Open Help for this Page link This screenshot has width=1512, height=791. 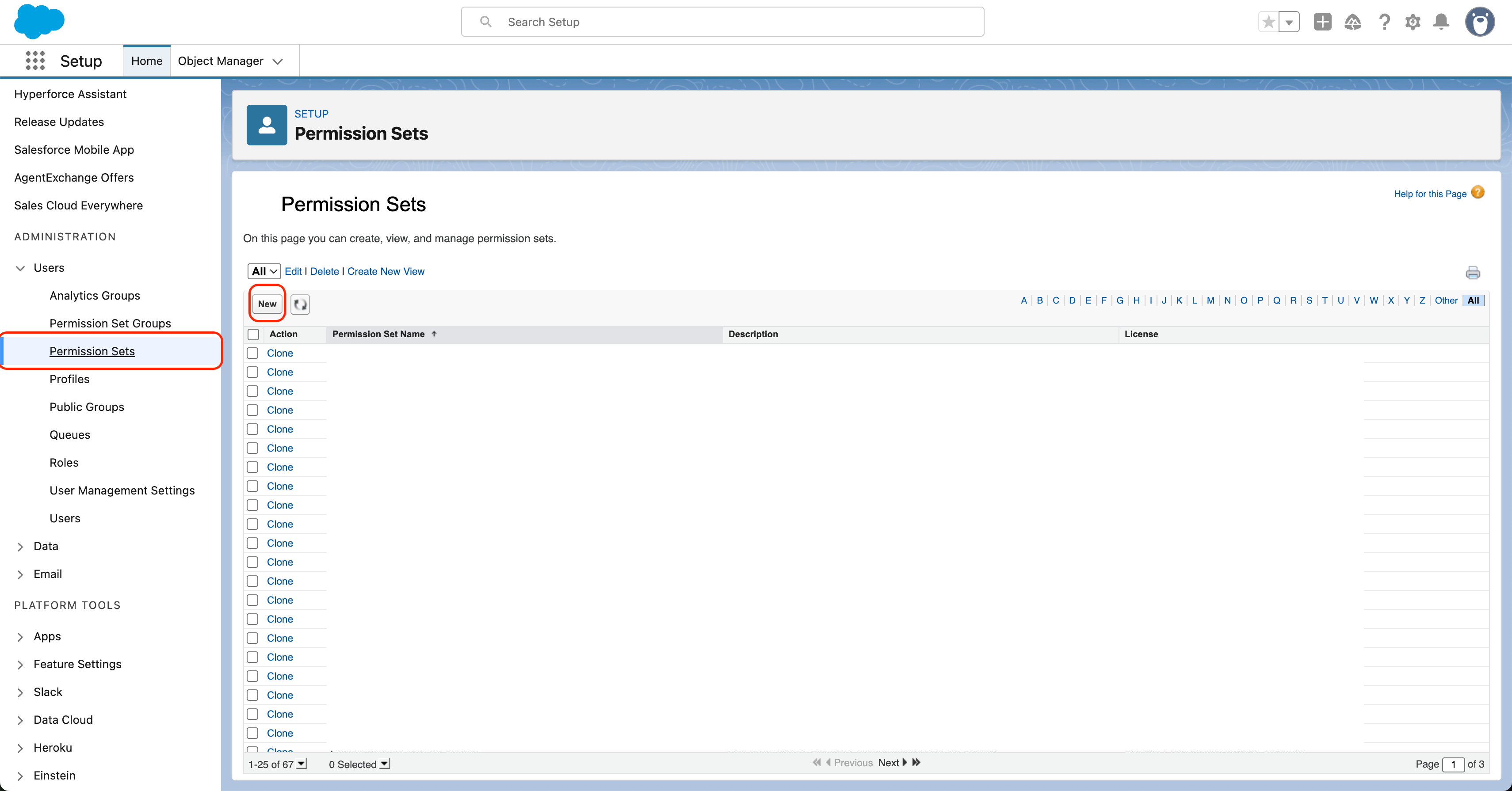click(1430, 194)
